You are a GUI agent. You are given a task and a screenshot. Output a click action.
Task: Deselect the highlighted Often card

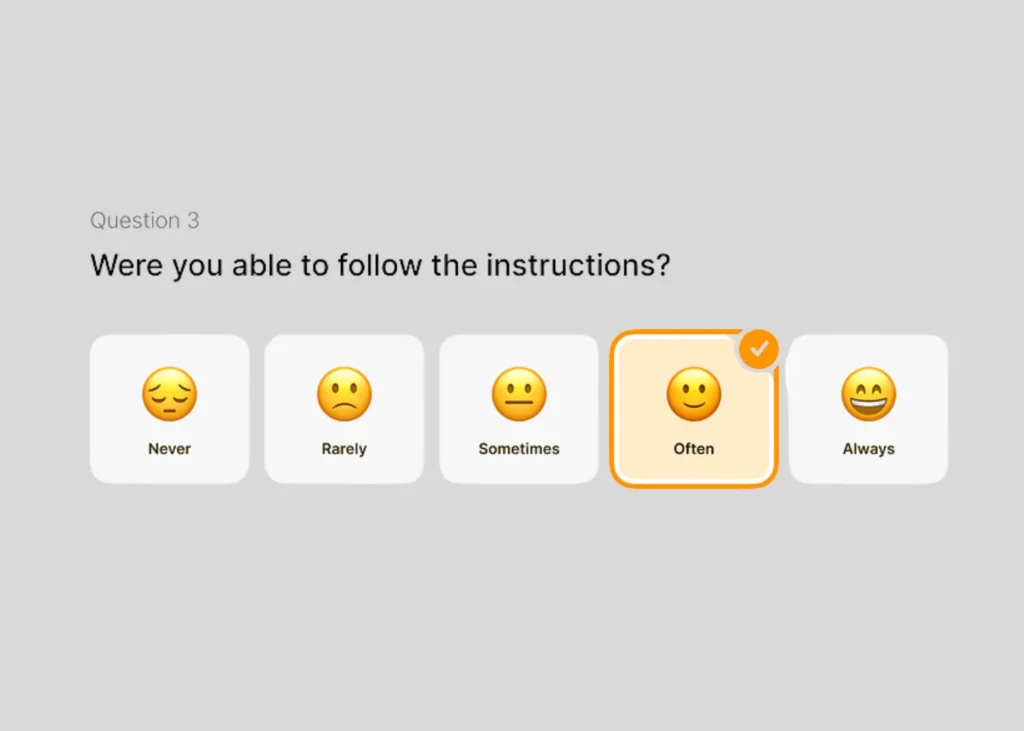tap(694, 420)
